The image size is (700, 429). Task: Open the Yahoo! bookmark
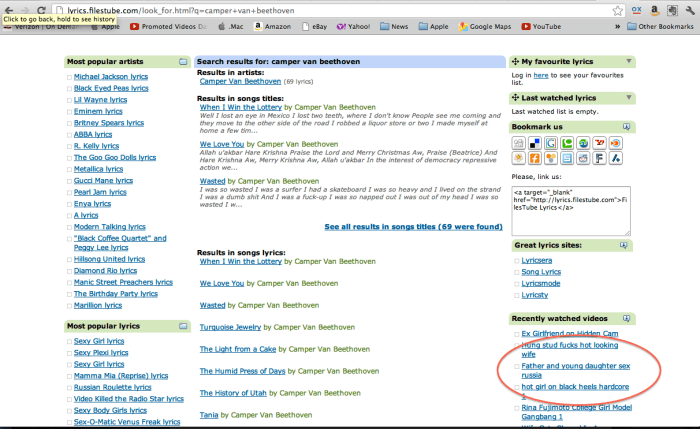point(354,26)
